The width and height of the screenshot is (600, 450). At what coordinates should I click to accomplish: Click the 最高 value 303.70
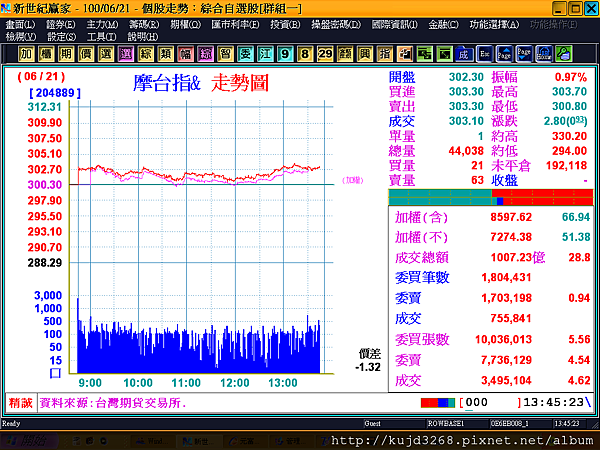tap(569, 91)
